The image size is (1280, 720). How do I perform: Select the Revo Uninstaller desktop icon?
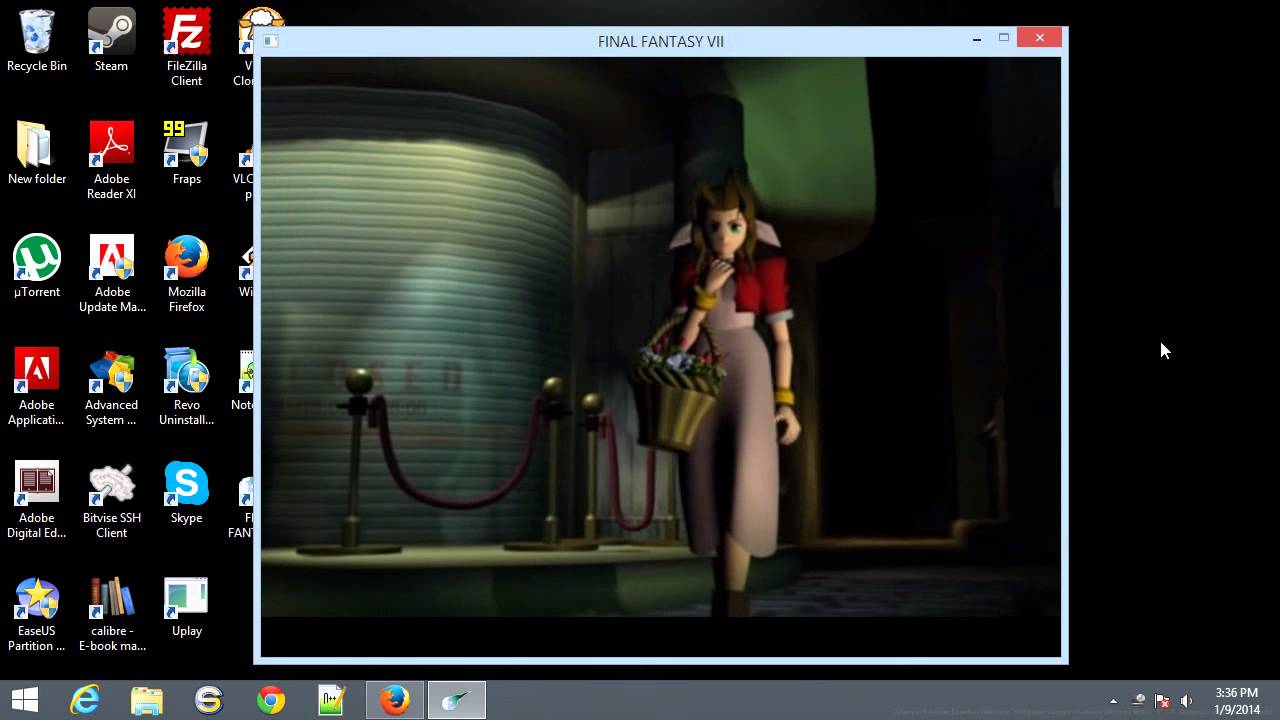[x=186, y=387]
